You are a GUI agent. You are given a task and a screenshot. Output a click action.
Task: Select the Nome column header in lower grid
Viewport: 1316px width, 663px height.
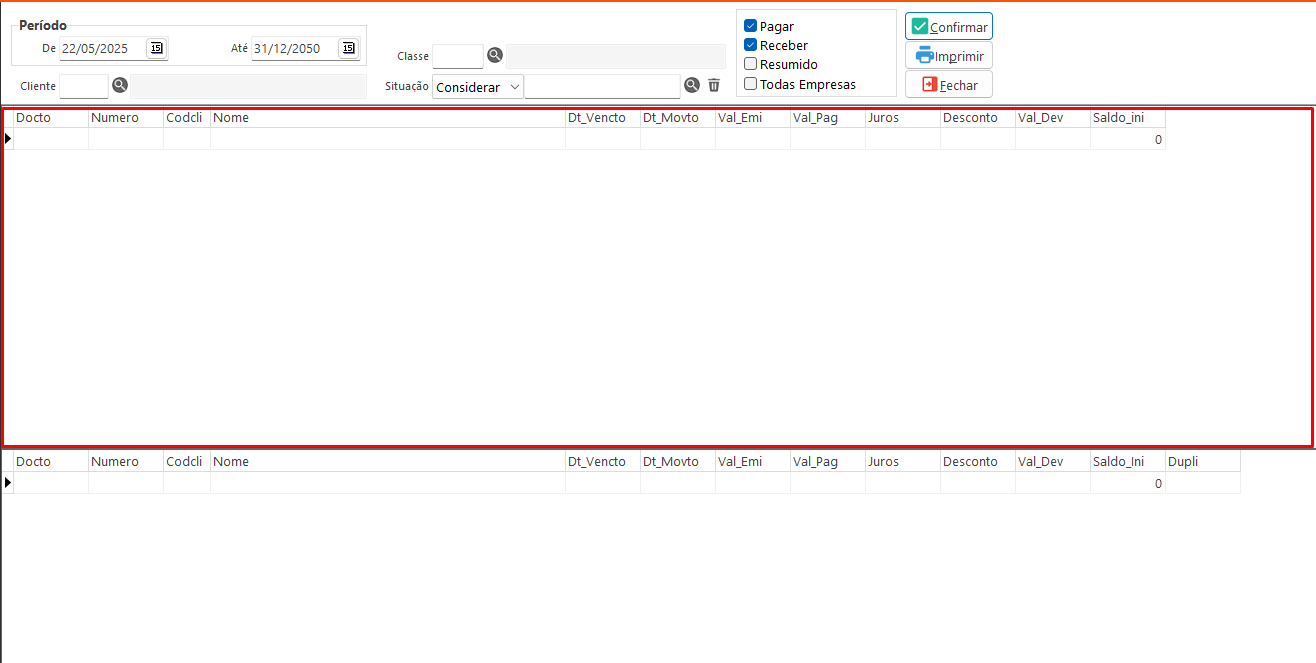(387, 462)
